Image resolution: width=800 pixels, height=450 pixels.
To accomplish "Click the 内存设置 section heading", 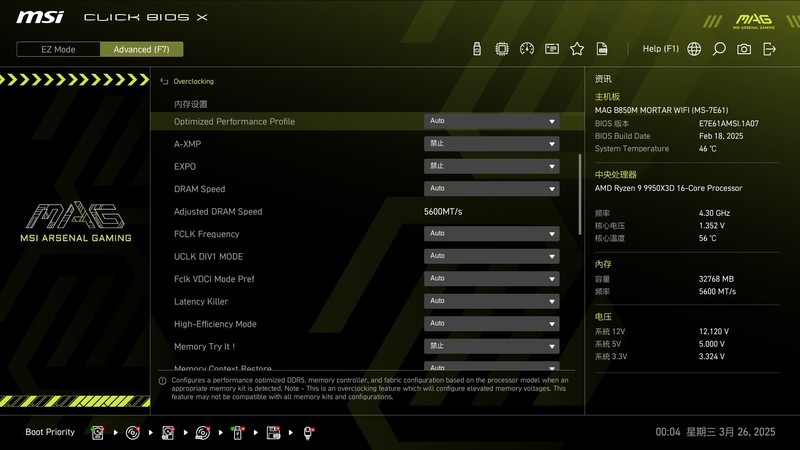I will click(190, 104).
